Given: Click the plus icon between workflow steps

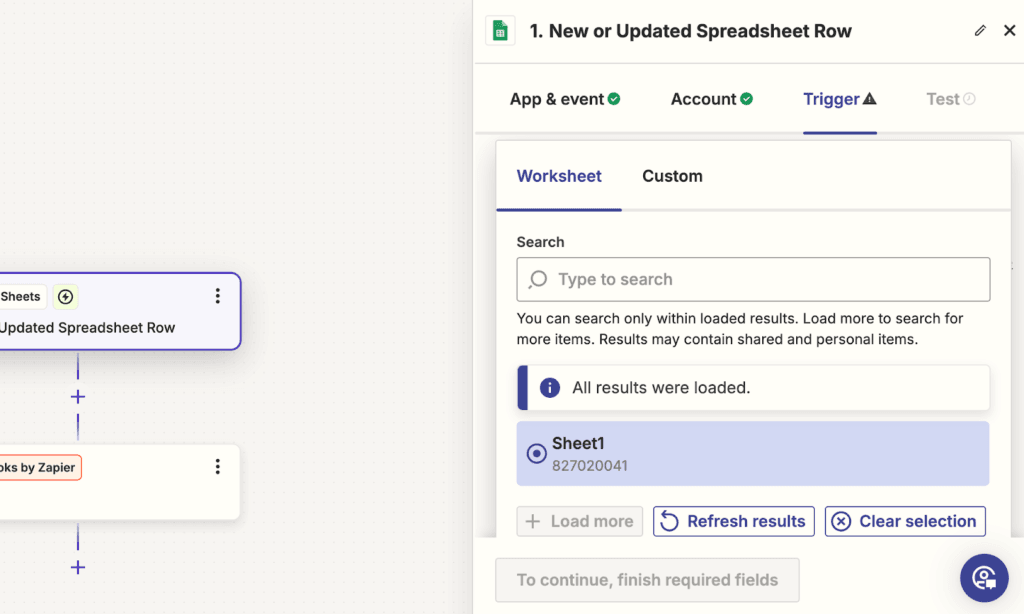Looking at the screenshot, I should coord(77,396).
